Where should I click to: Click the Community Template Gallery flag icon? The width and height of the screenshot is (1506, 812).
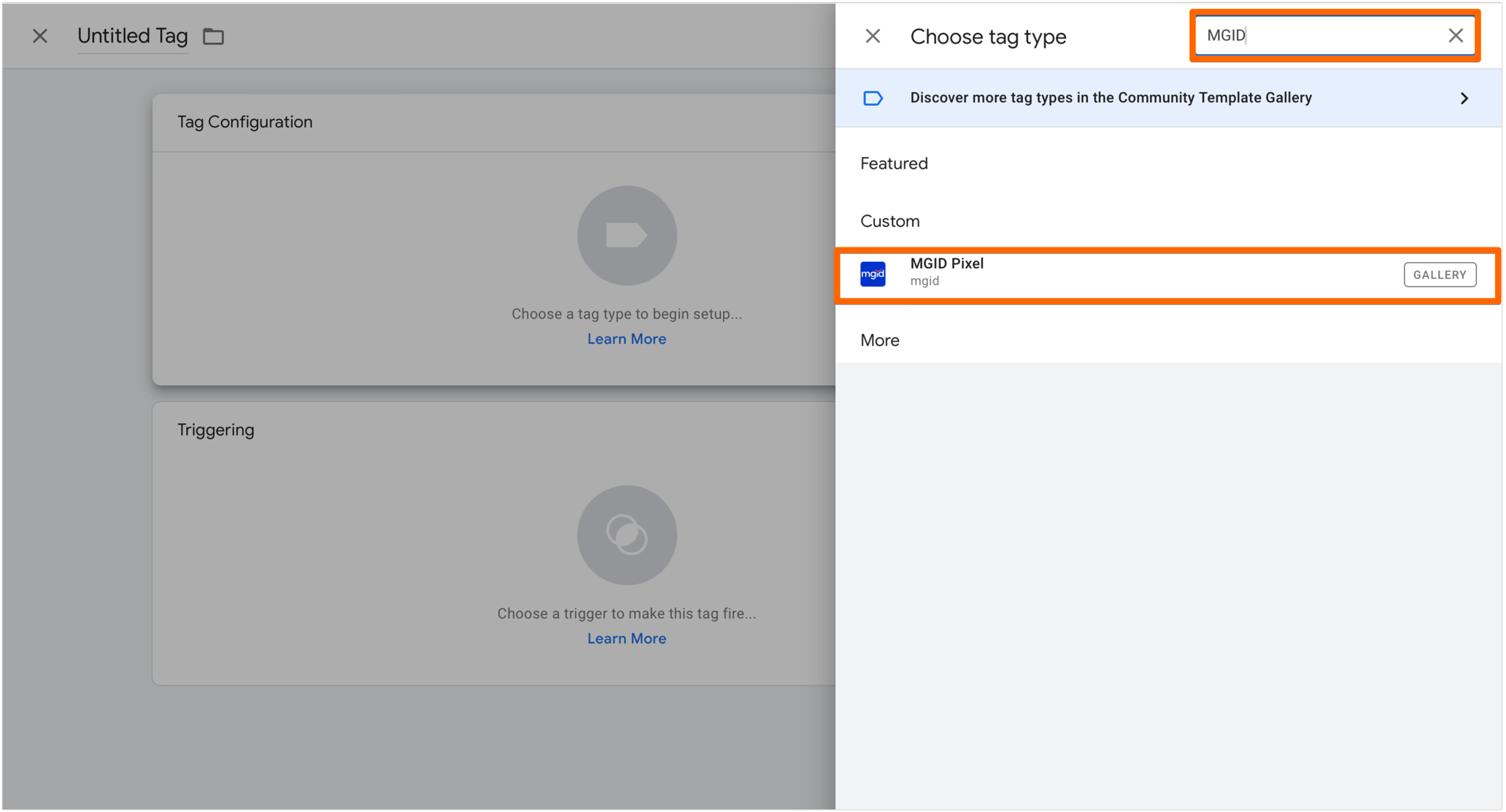pos(873,97)
